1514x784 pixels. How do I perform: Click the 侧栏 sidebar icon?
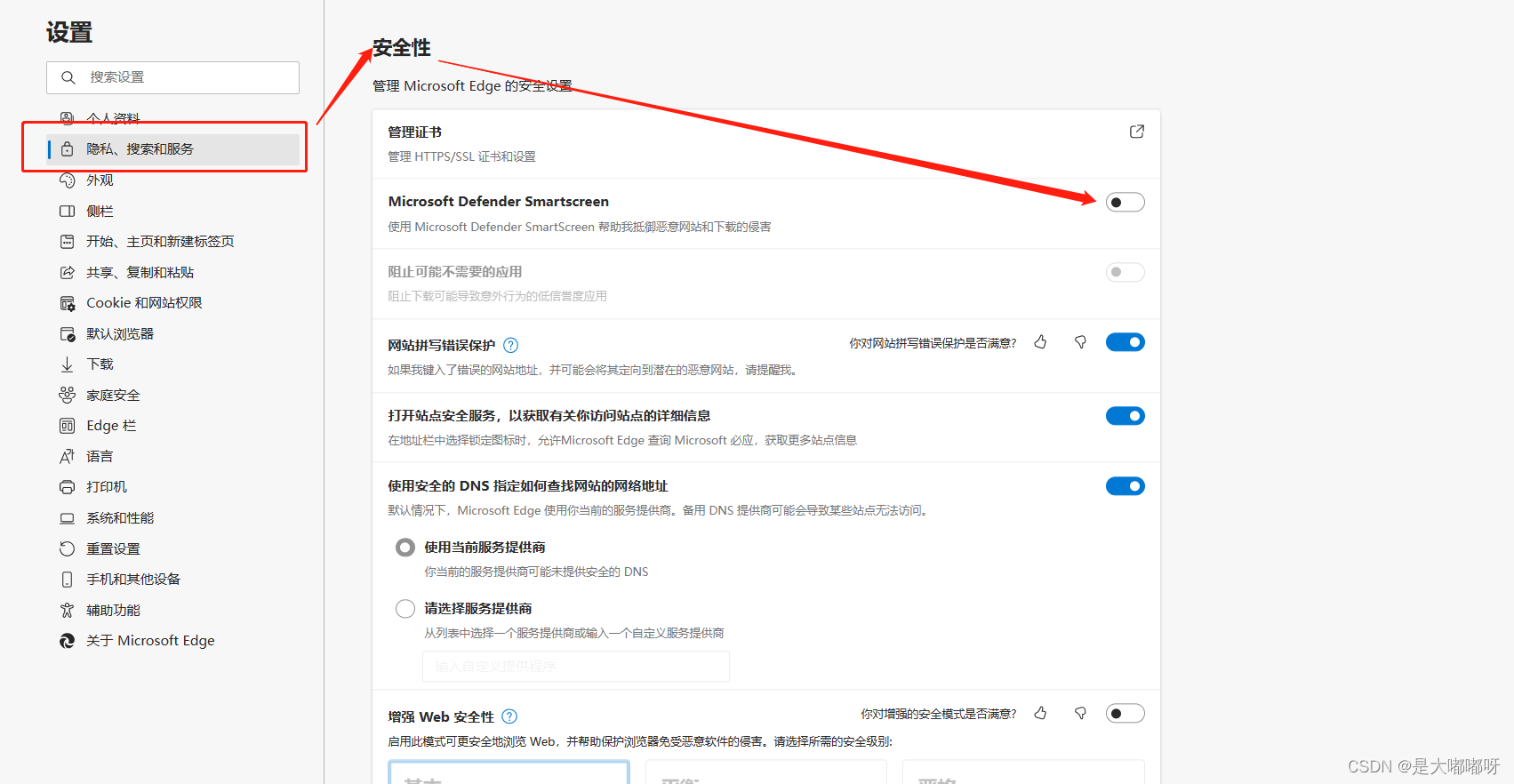(x=67, y=211)
